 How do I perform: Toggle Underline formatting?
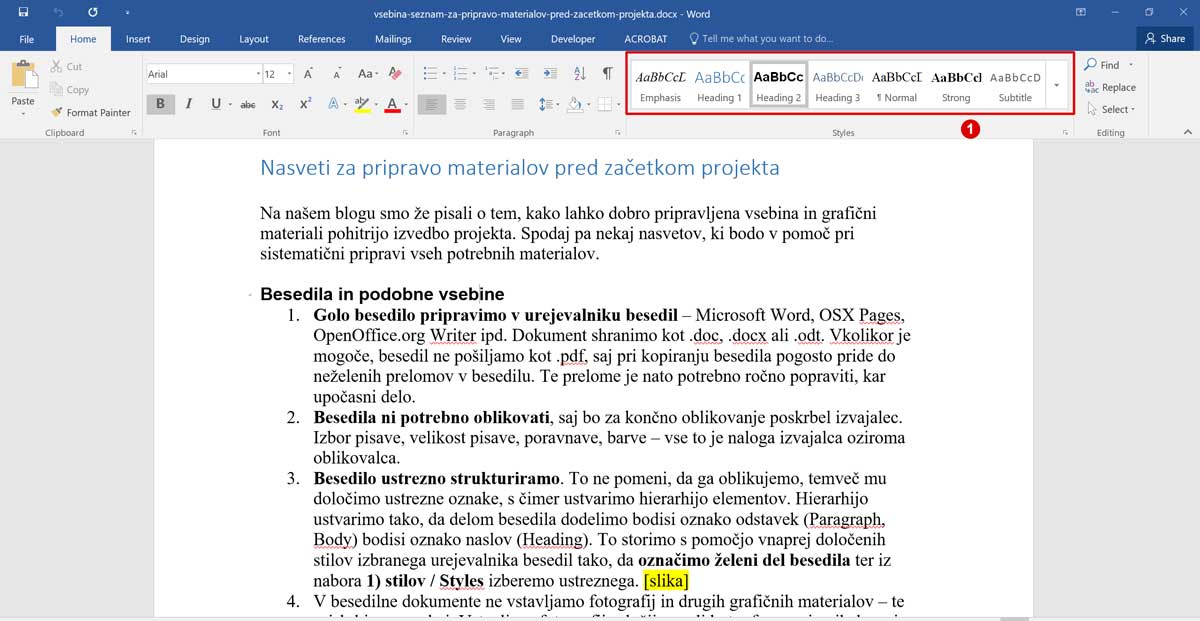point(215,104)
